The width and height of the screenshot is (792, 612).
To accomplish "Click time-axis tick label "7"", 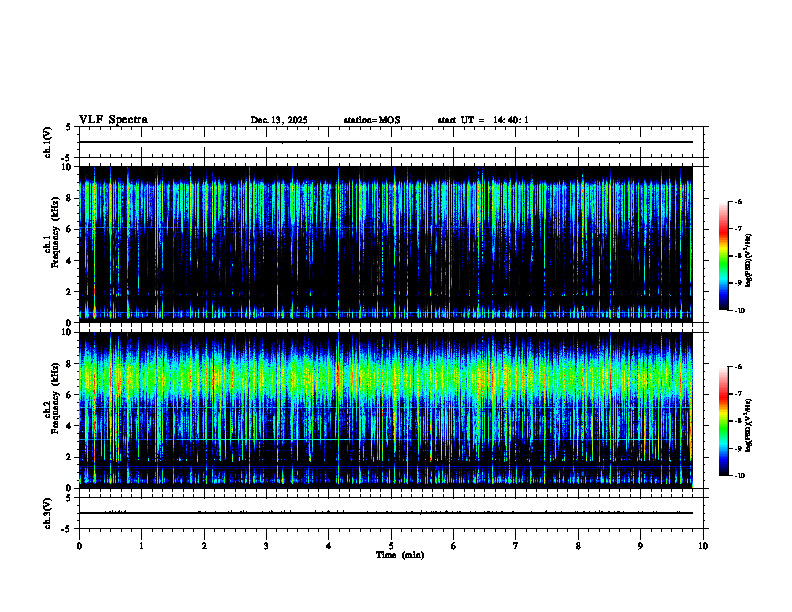I will [x=516, y=546].
